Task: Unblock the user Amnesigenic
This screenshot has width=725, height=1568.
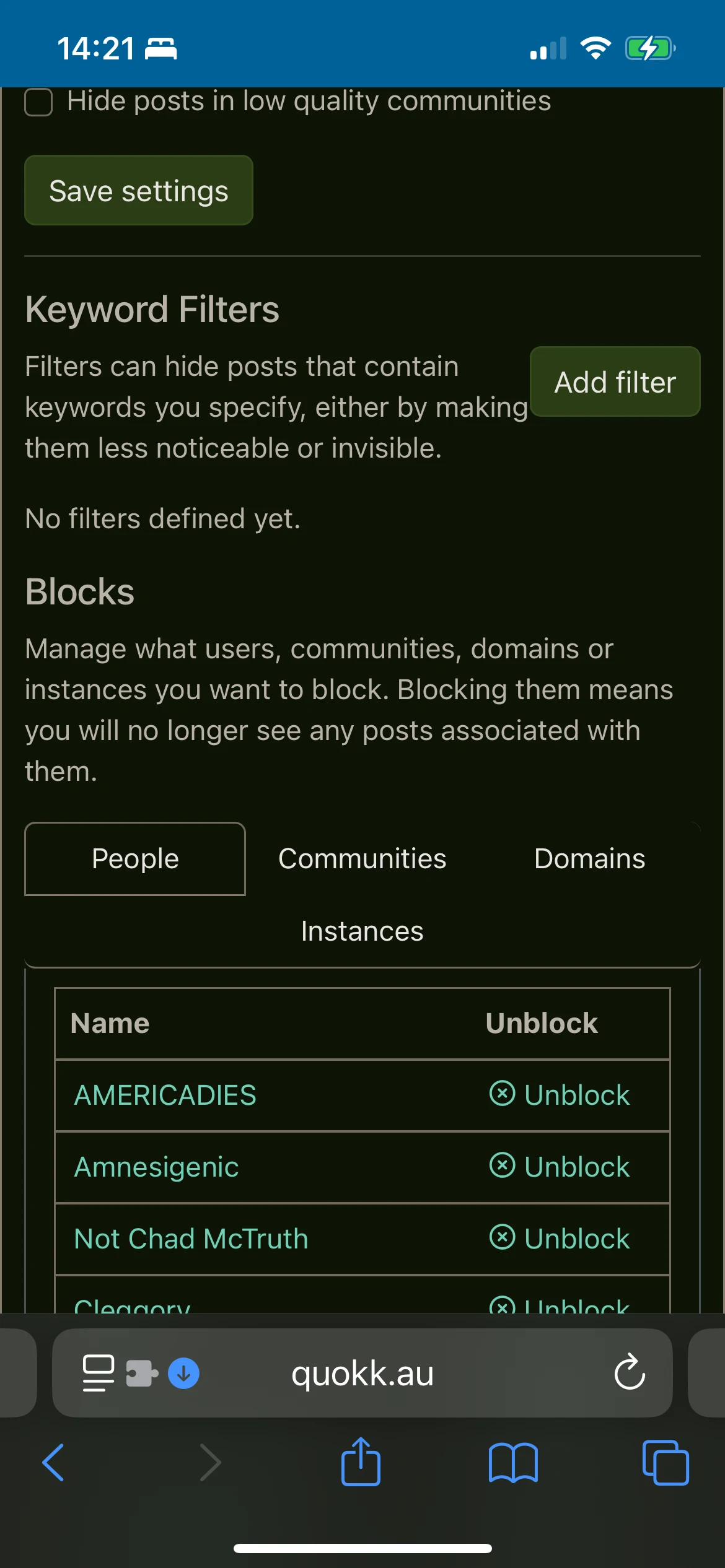Action: (560, 1167)
